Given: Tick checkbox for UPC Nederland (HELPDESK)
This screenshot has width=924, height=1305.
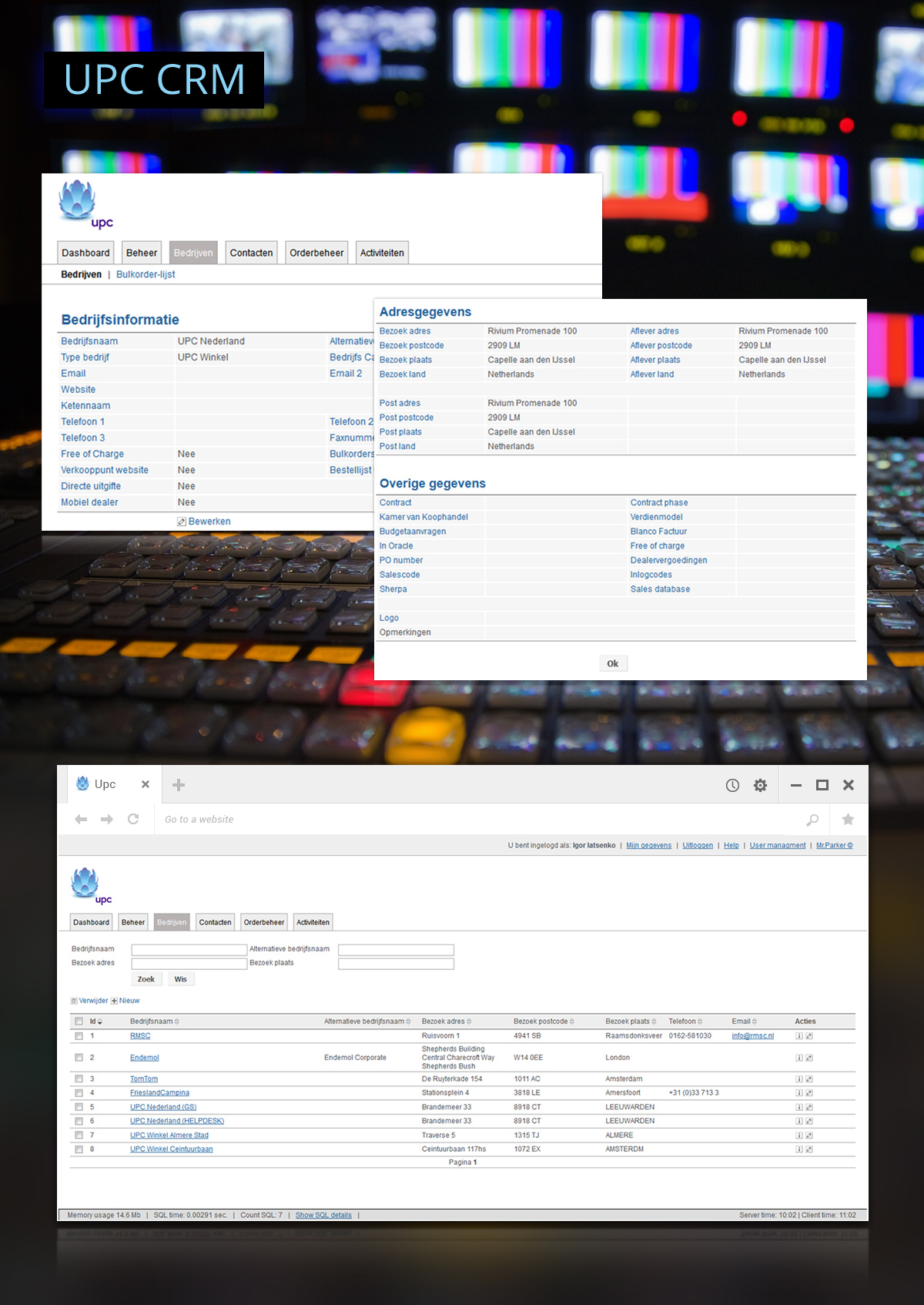Looking at the screenshot, I should [x=79, y=1121].
